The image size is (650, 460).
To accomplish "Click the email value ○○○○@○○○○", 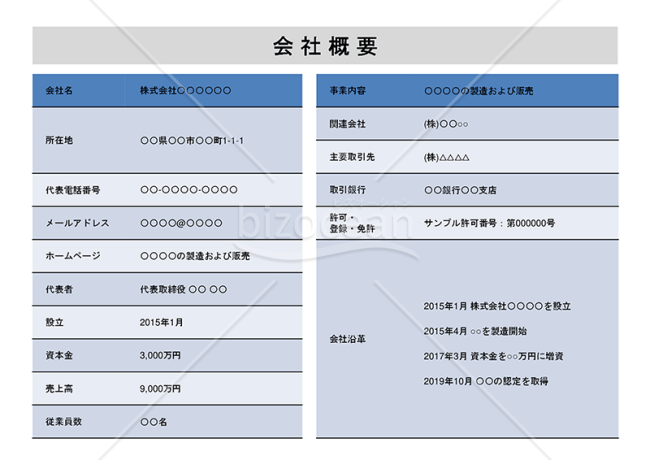I will 181,223.
